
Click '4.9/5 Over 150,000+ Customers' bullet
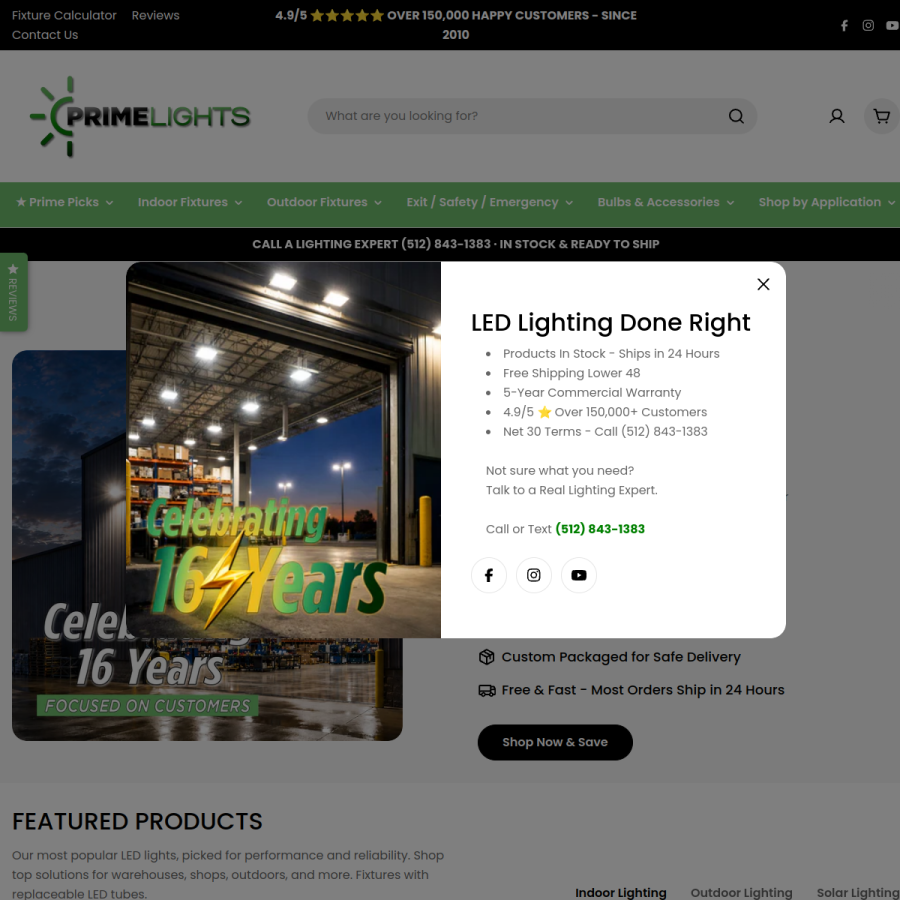pos(605,412)
